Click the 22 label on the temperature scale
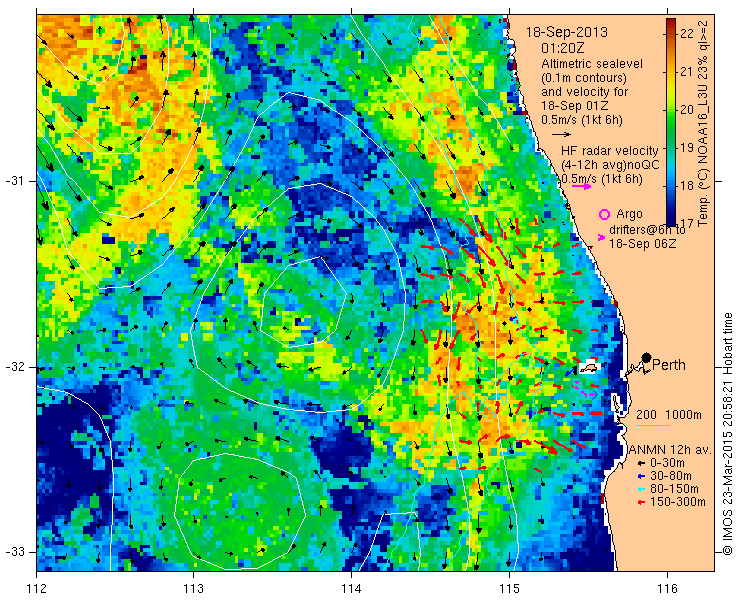 tap(687, 34)
